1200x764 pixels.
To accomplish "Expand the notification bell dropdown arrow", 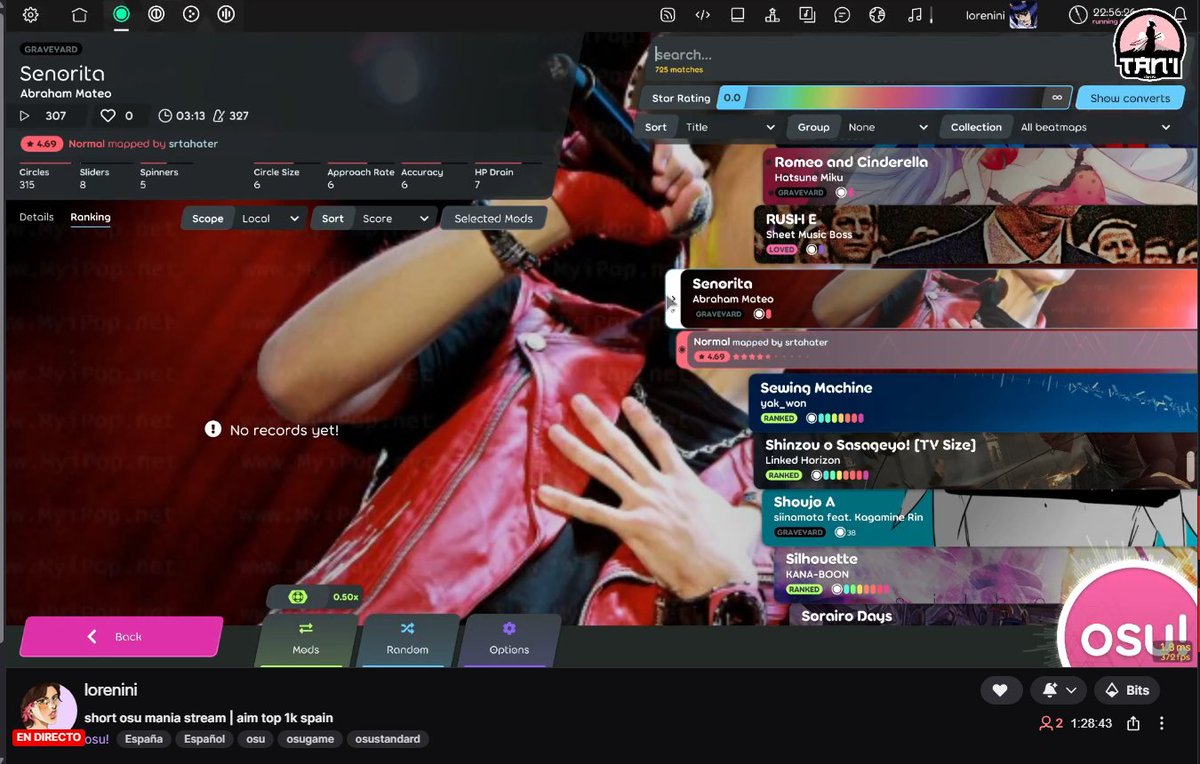I will pos(1071,690).
